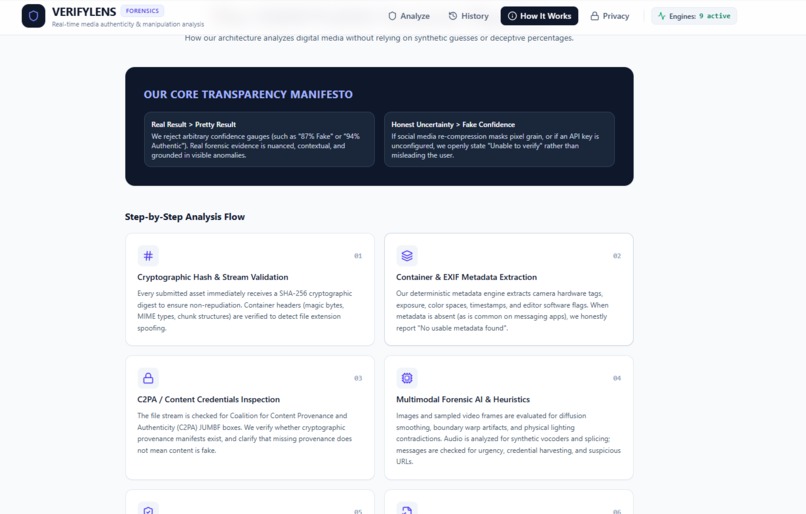The width and height of the screenshot is (806, 514).
Task: Click the FORENSICS badge next to the logo
Action: point(142,11)
